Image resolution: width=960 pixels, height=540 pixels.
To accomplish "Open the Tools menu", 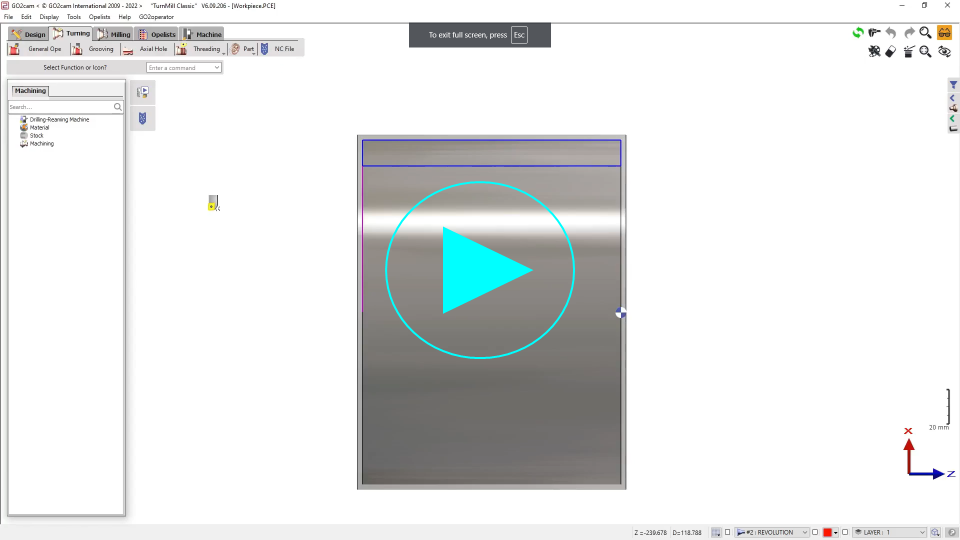I will (x=73, y=17).
